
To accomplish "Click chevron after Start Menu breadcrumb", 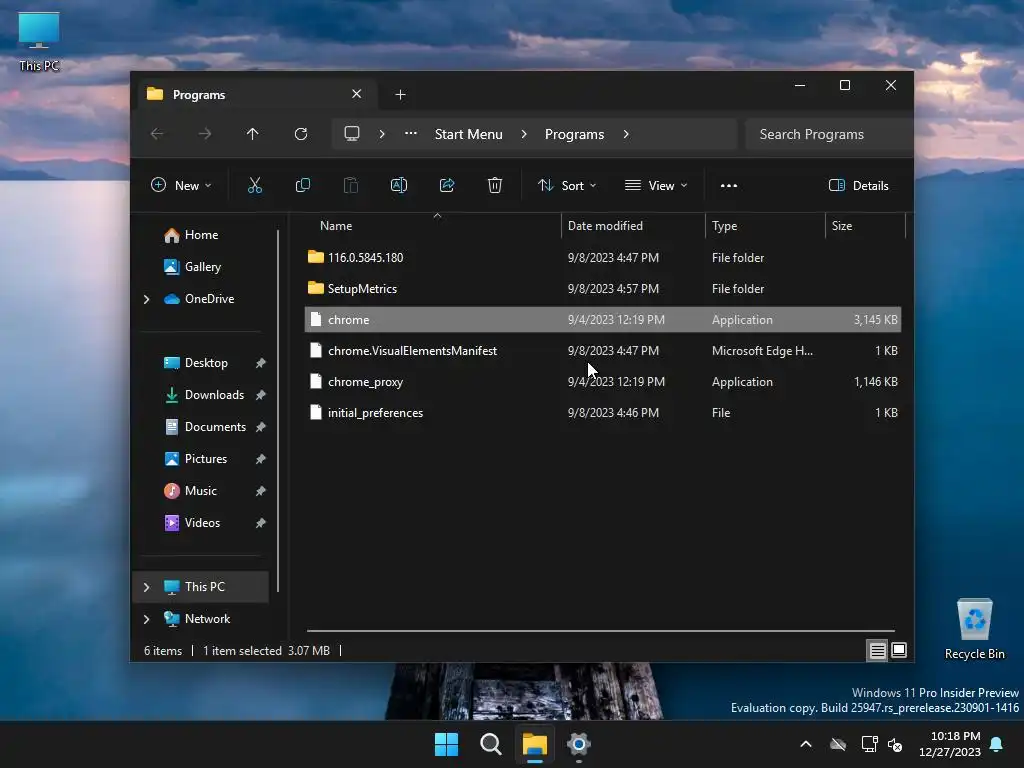I will [524, 134].
